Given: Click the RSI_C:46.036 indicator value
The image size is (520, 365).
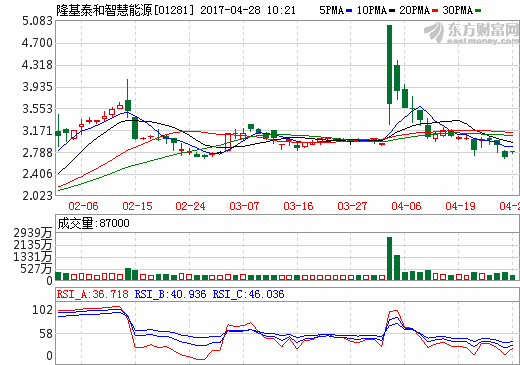Looking at the screenshot, I should pos(248,294).
